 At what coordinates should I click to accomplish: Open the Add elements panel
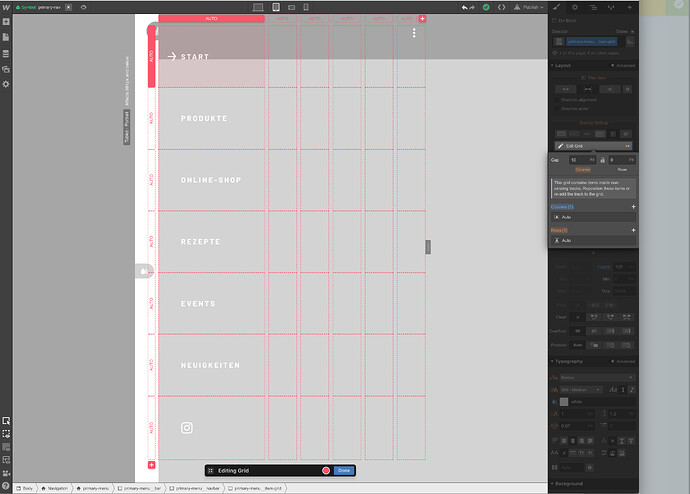pos(6,22)
